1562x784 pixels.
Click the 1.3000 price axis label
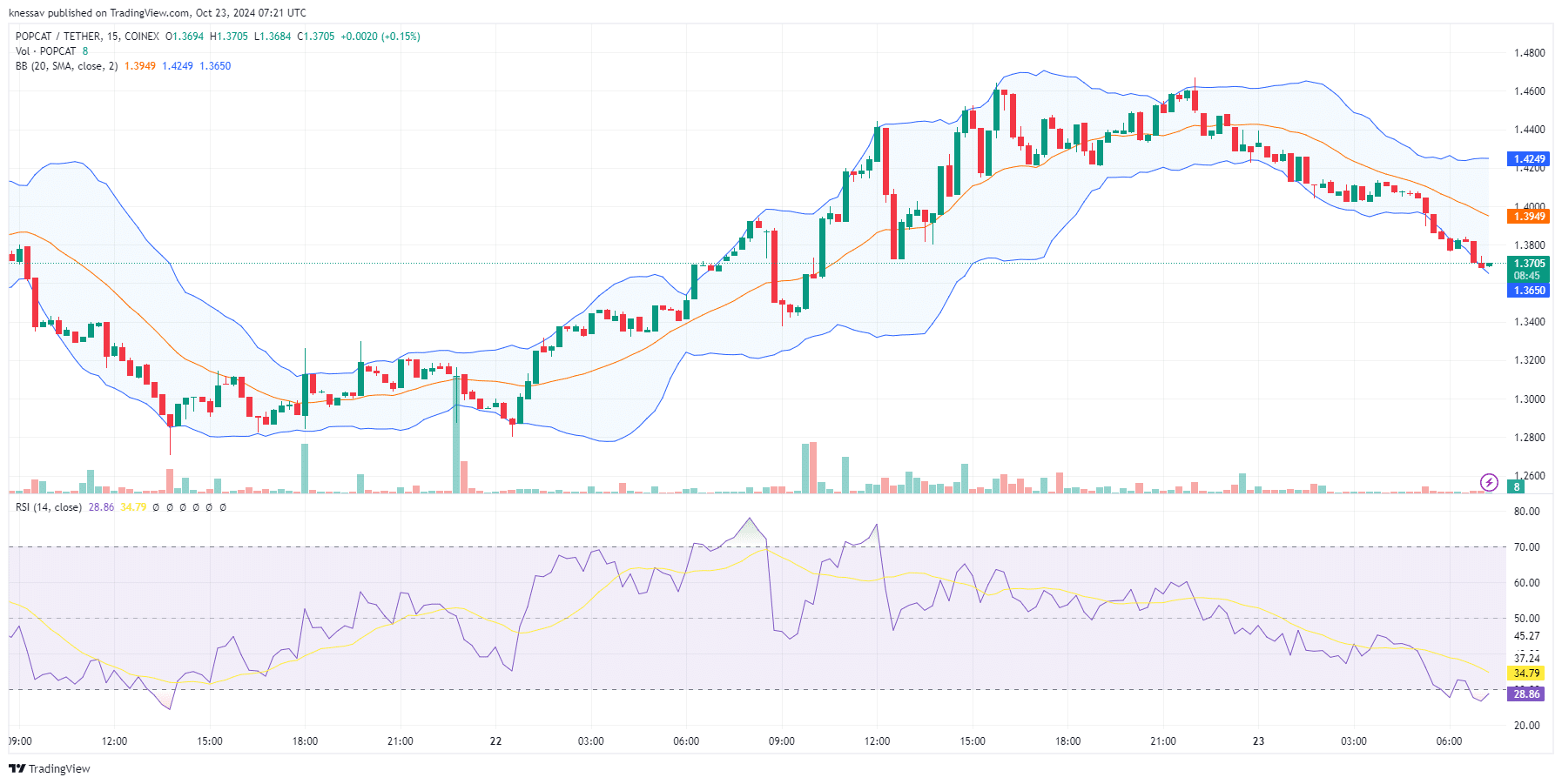point(1530,399)
